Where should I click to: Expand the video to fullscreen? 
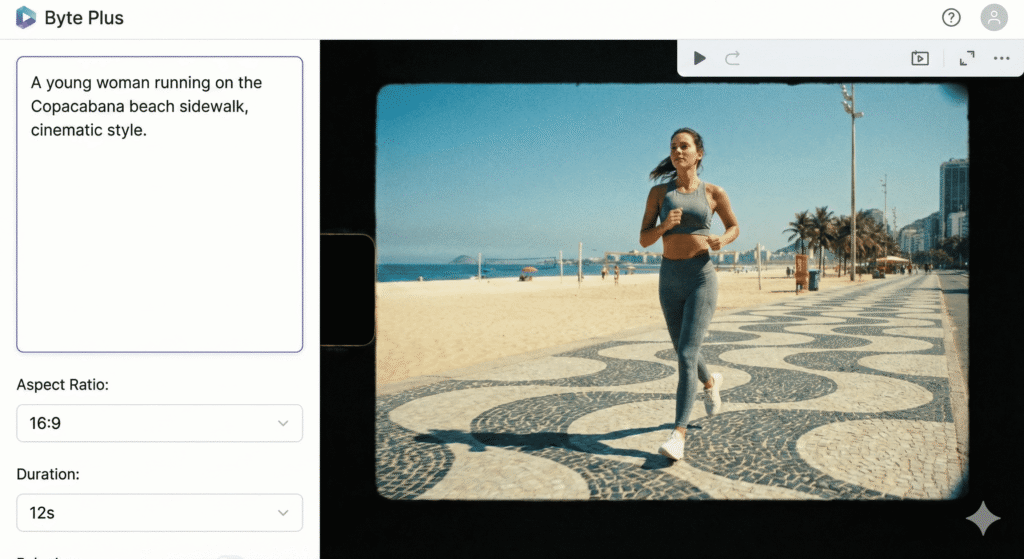[x=967, y=59]
